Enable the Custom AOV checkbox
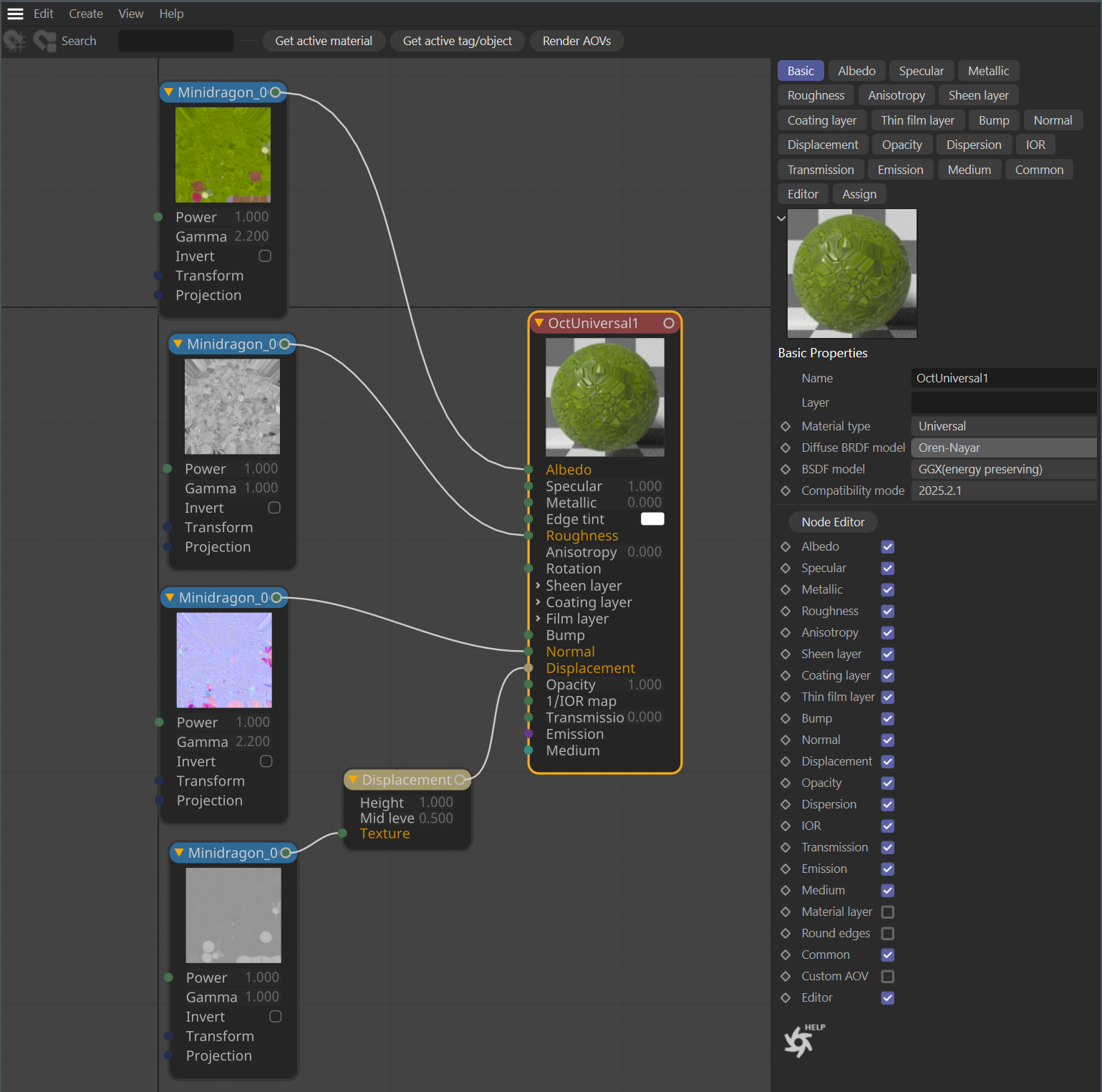This screenshot has height=1092, width=1102. 887,977
